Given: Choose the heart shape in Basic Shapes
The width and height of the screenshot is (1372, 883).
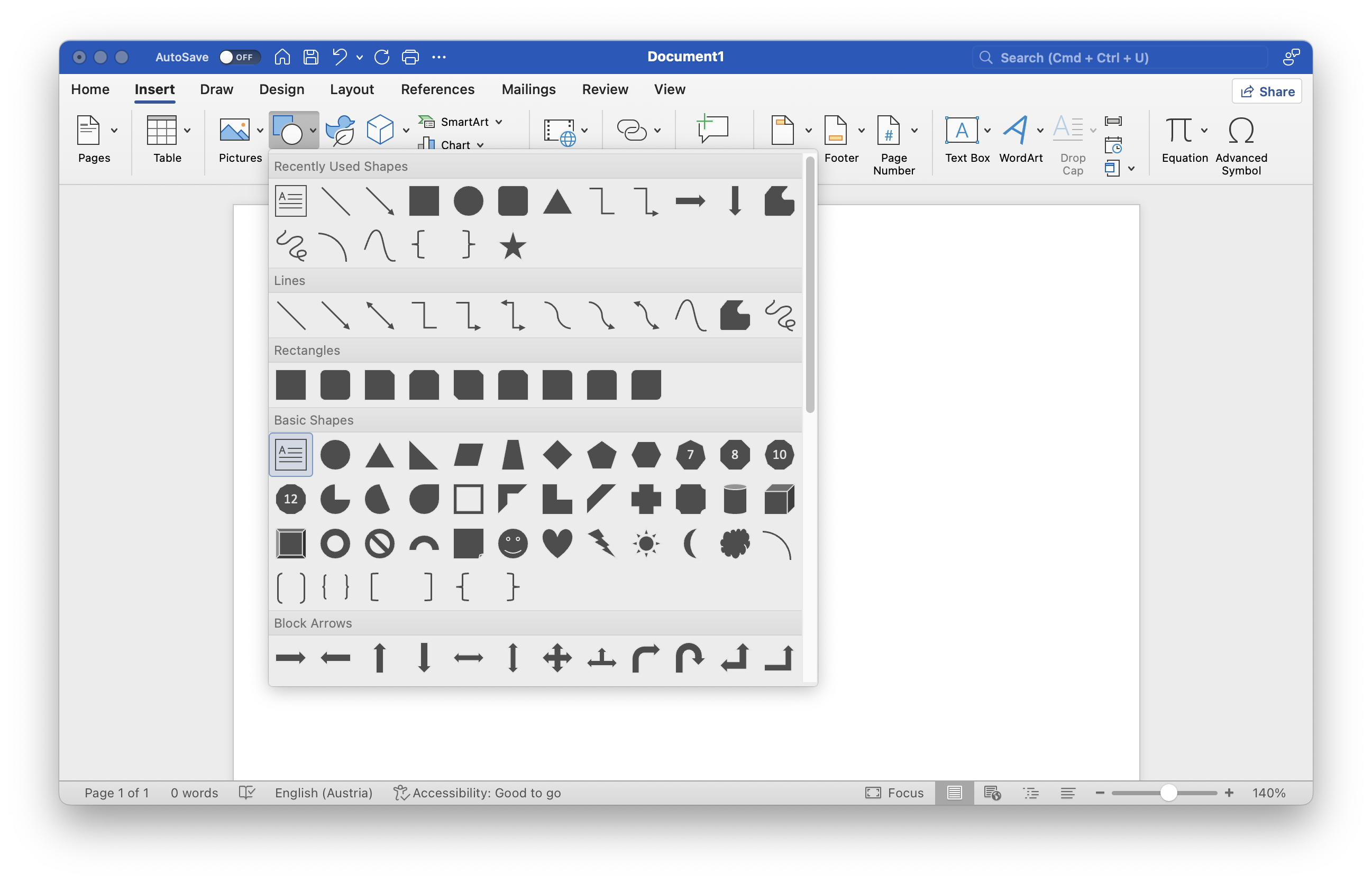Looking at the screenshot, I should 557,543.
